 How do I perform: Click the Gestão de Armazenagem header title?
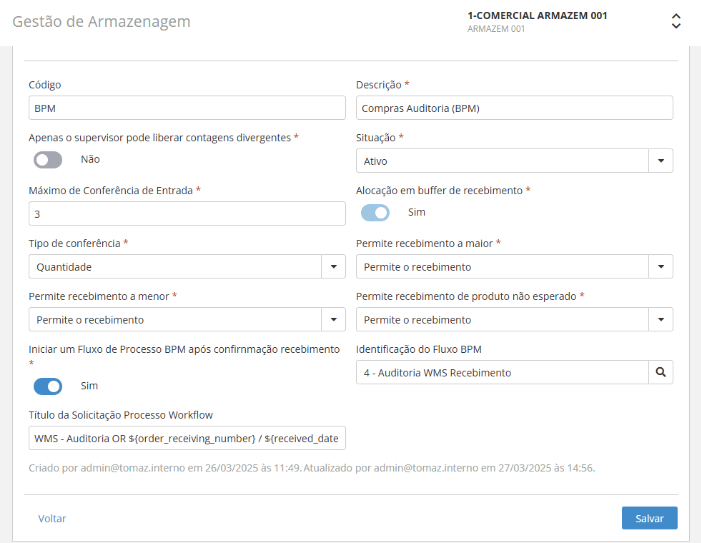click(x=101, y=21)
